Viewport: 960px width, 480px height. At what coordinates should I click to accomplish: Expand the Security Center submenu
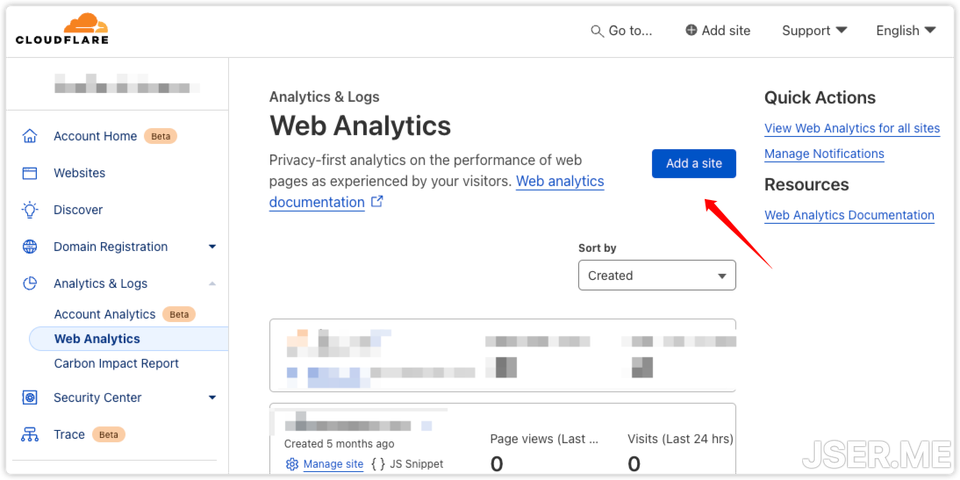pos(212,398)
